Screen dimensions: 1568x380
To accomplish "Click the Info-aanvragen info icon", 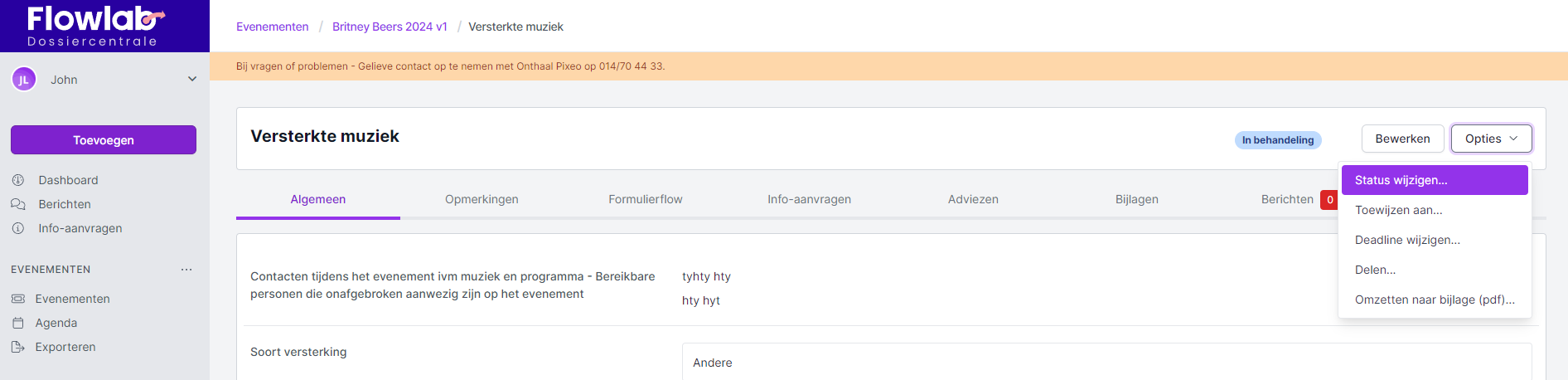I will click(18, 228).
